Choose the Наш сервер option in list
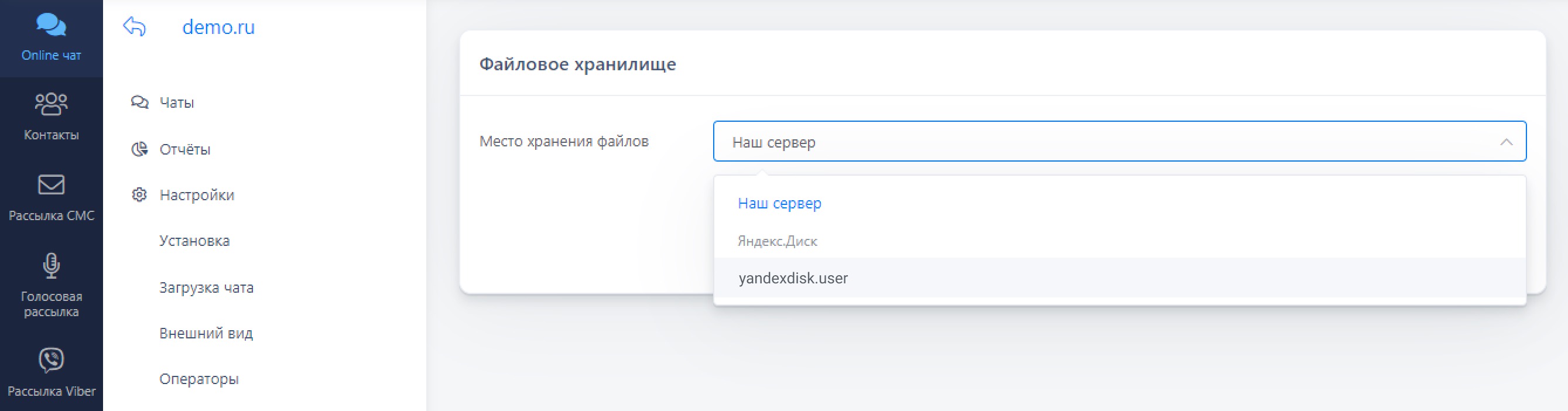Image resolution: width=1568 pixels, height=411 pixels. click(x=779, y=203)
